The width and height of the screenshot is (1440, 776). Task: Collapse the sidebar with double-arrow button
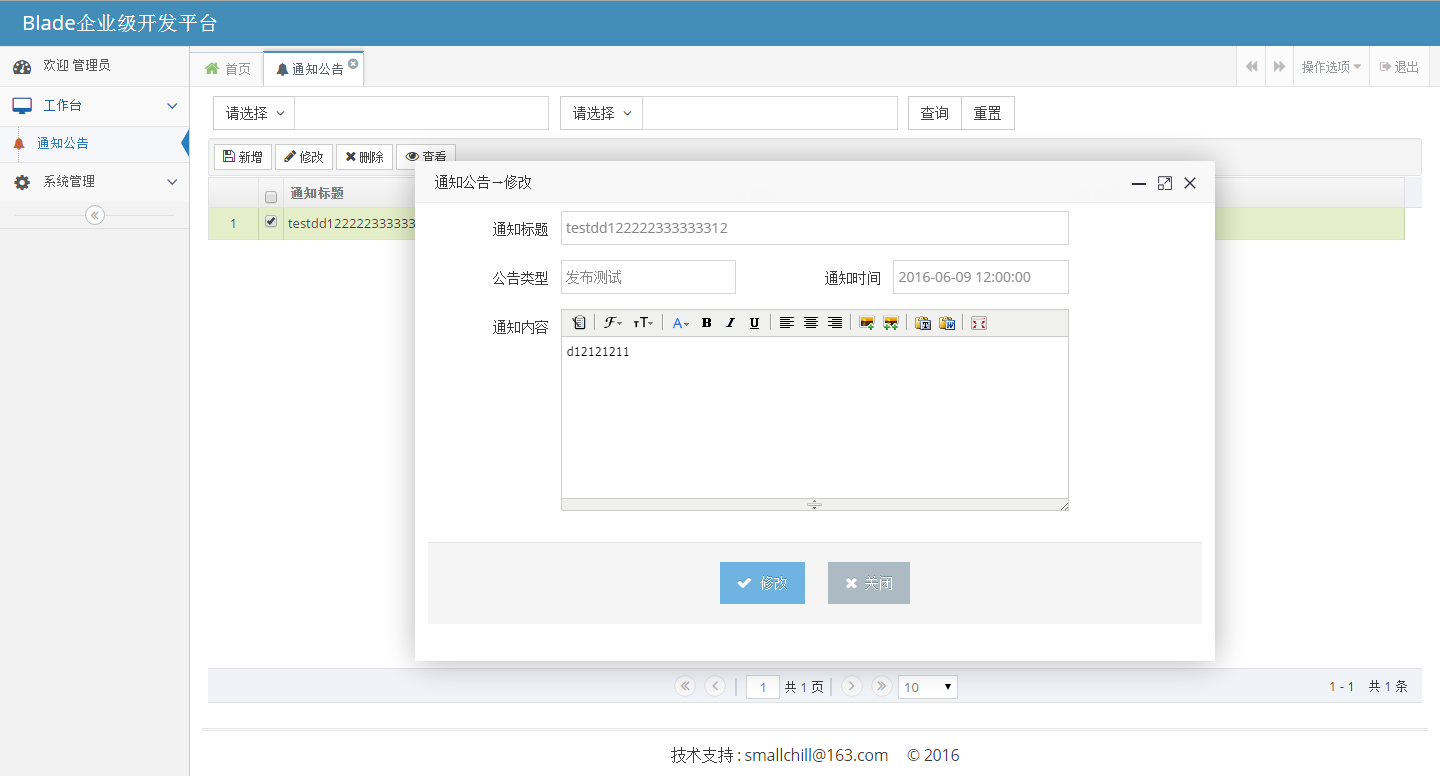tap(95, 215)
